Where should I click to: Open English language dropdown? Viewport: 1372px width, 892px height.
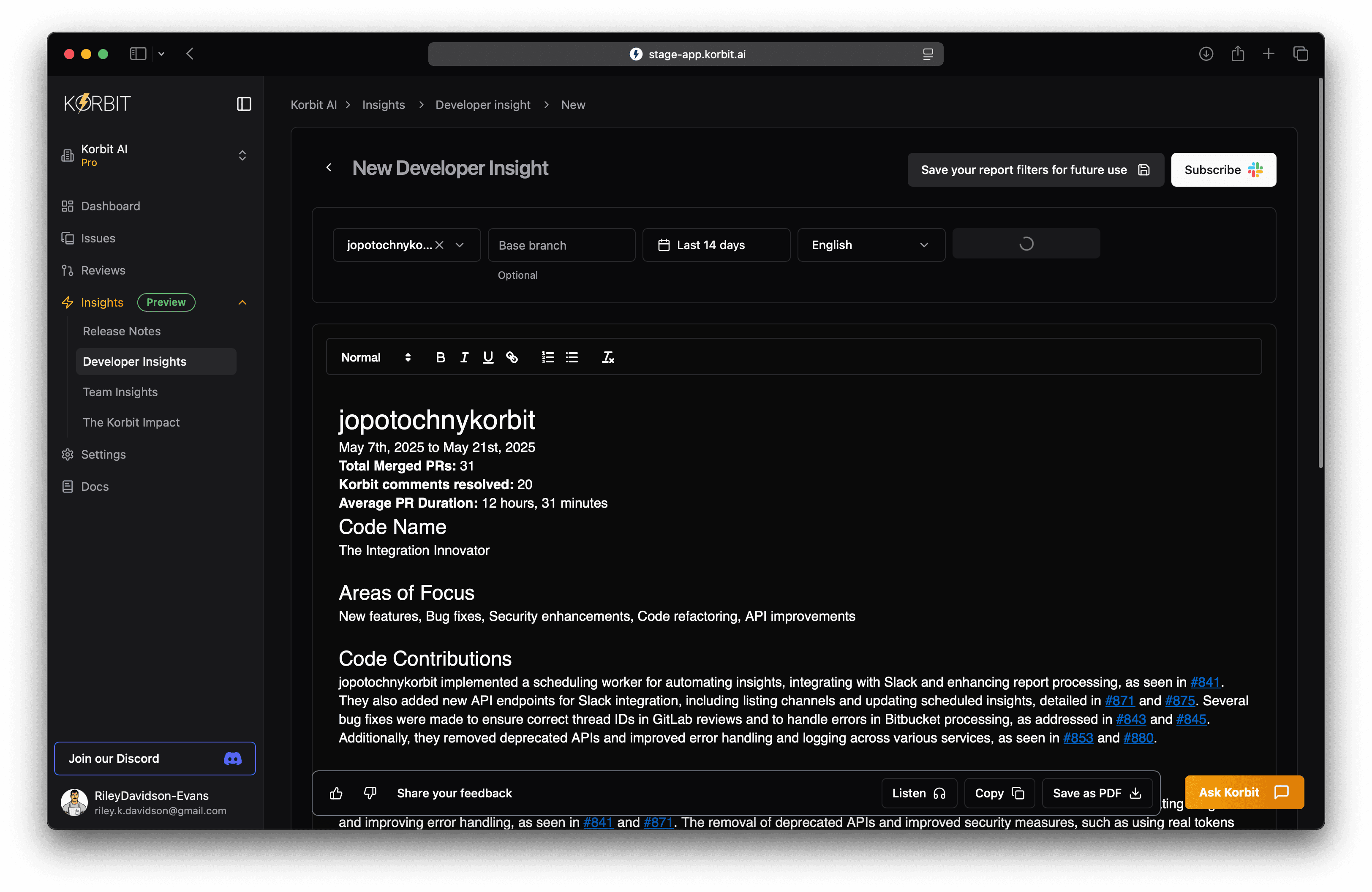(871, 245)
